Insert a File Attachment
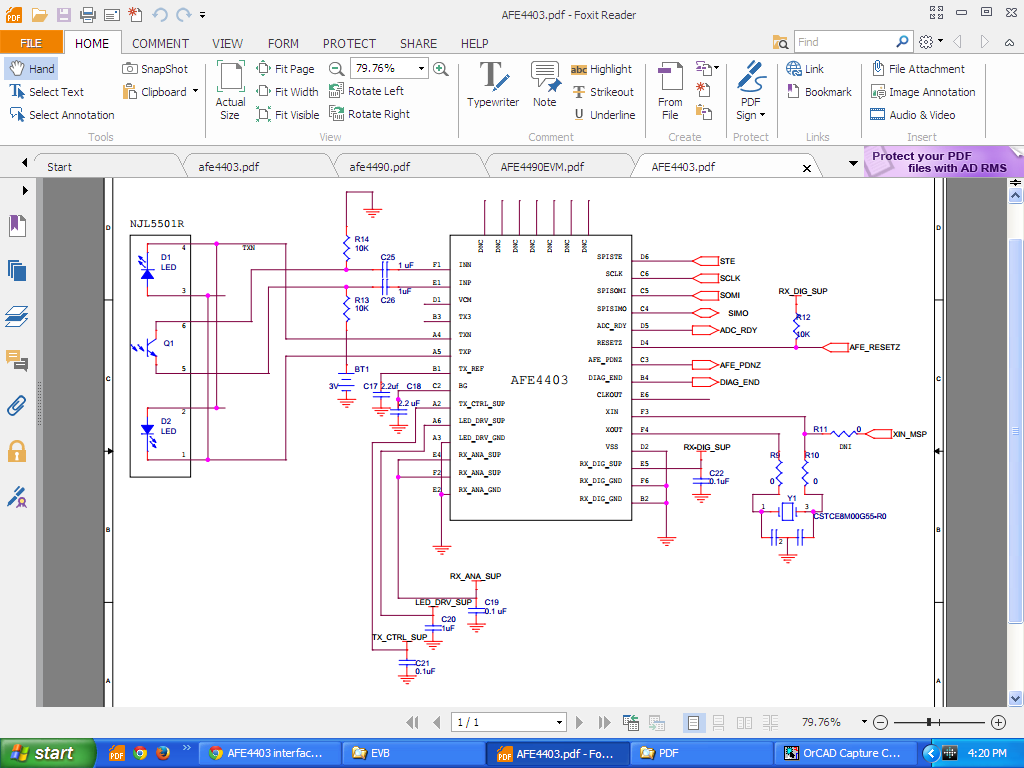The image size is (1024, 768). (x=918, y=69)
